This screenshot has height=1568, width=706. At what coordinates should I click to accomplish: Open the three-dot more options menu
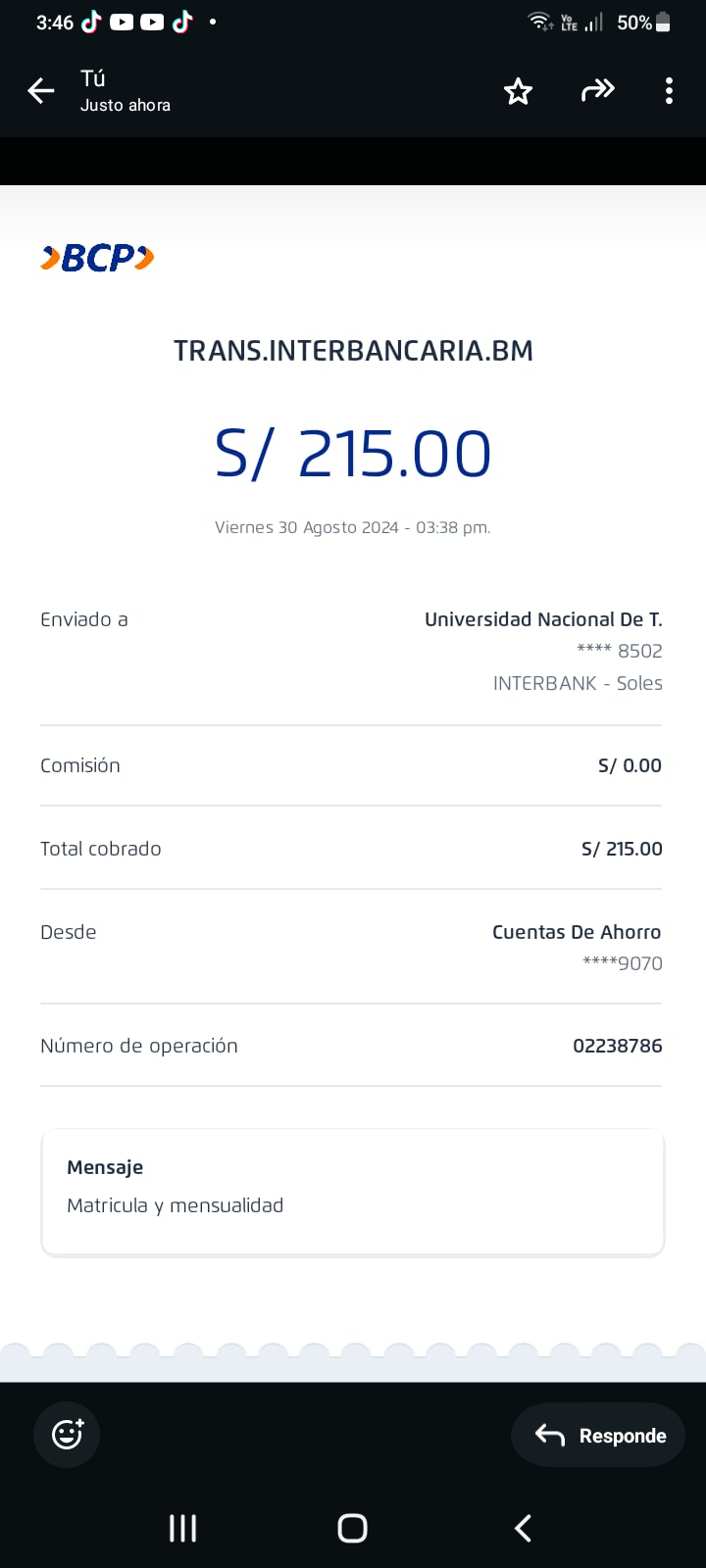[x=669, y=91]
